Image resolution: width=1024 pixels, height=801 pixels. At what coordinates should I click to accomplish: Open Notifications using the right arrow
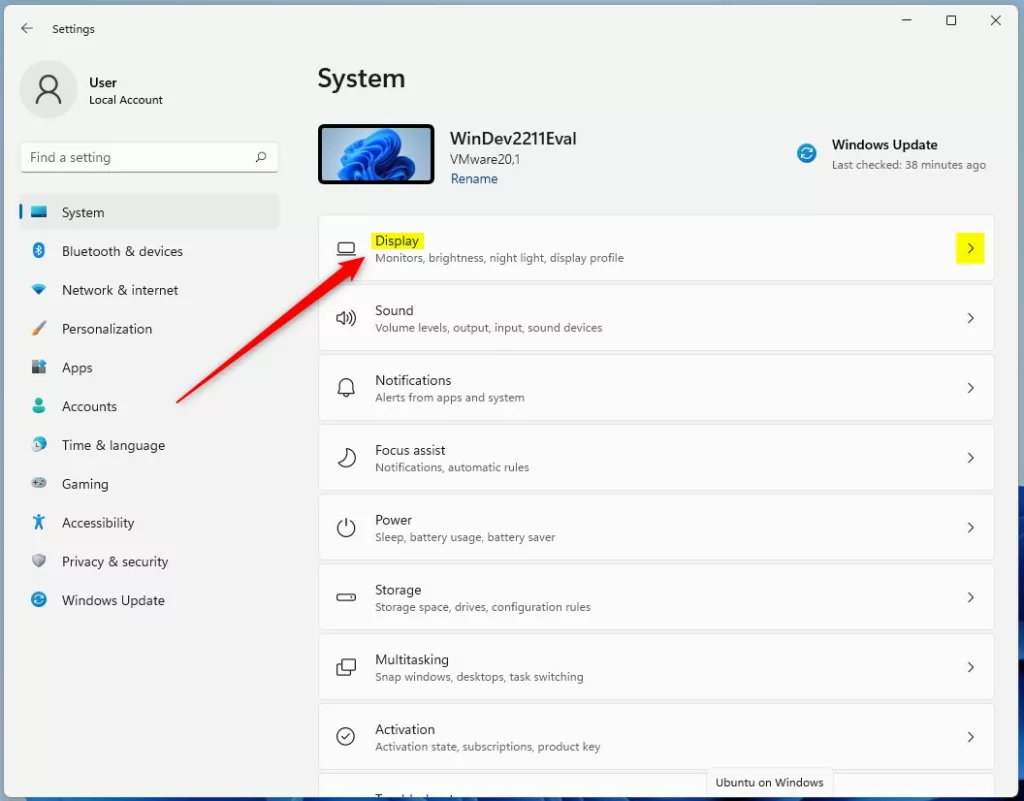[x=969, y=388]
